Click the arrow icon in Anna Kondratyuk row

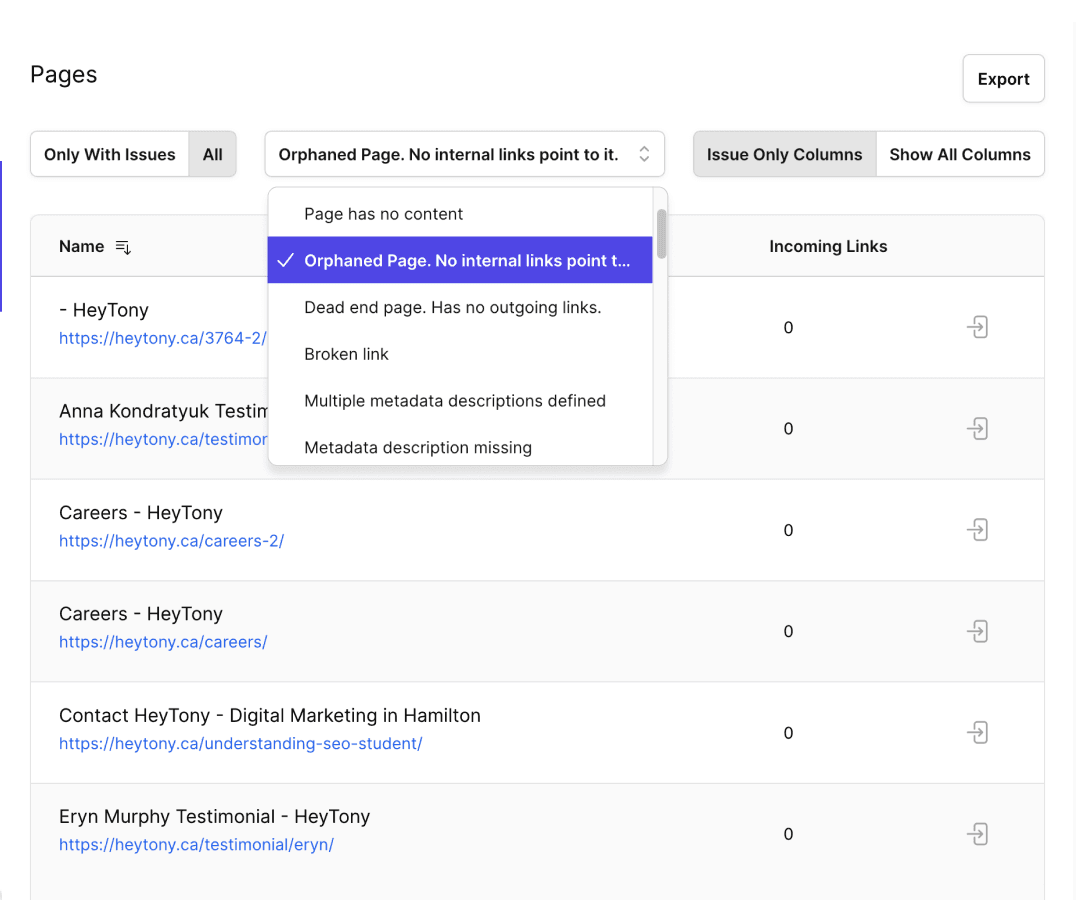(977, 429)
